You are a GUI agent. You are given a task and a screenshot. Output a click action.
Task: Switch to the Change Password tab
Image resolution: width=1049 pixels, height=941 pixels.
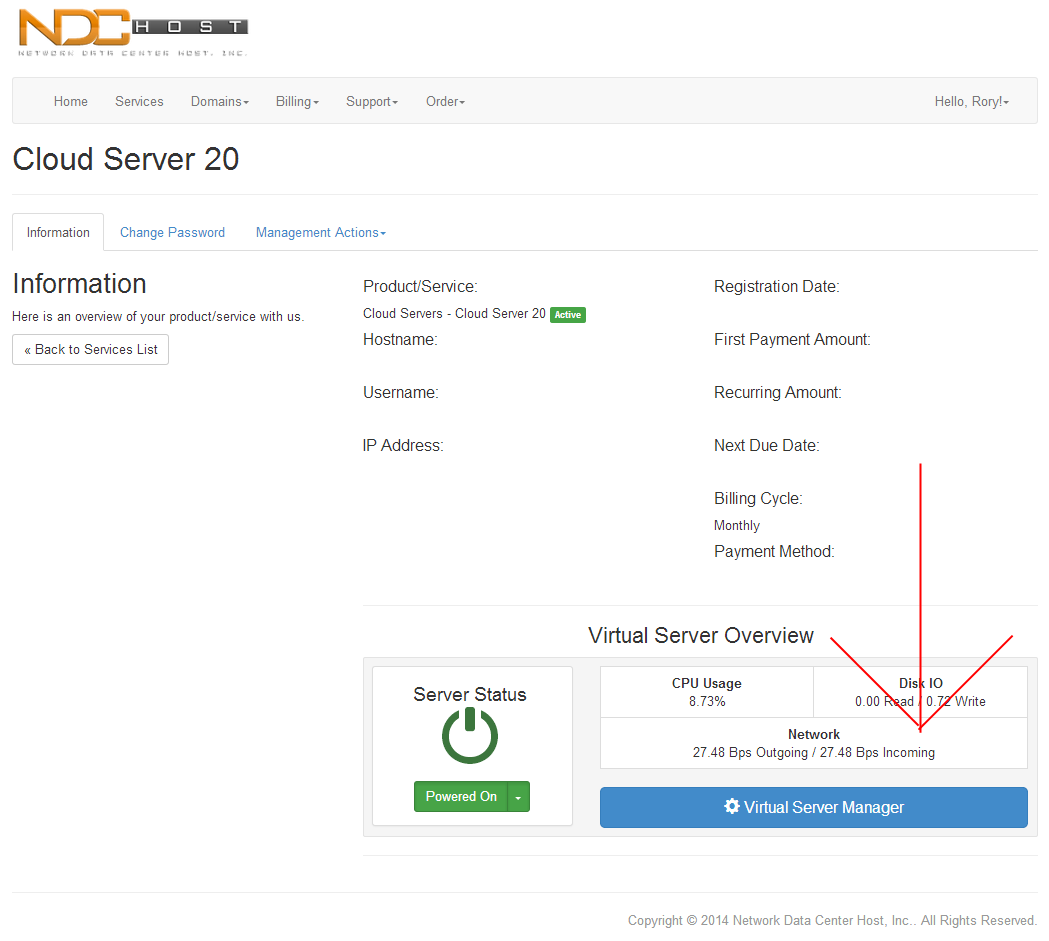point(172,232)
